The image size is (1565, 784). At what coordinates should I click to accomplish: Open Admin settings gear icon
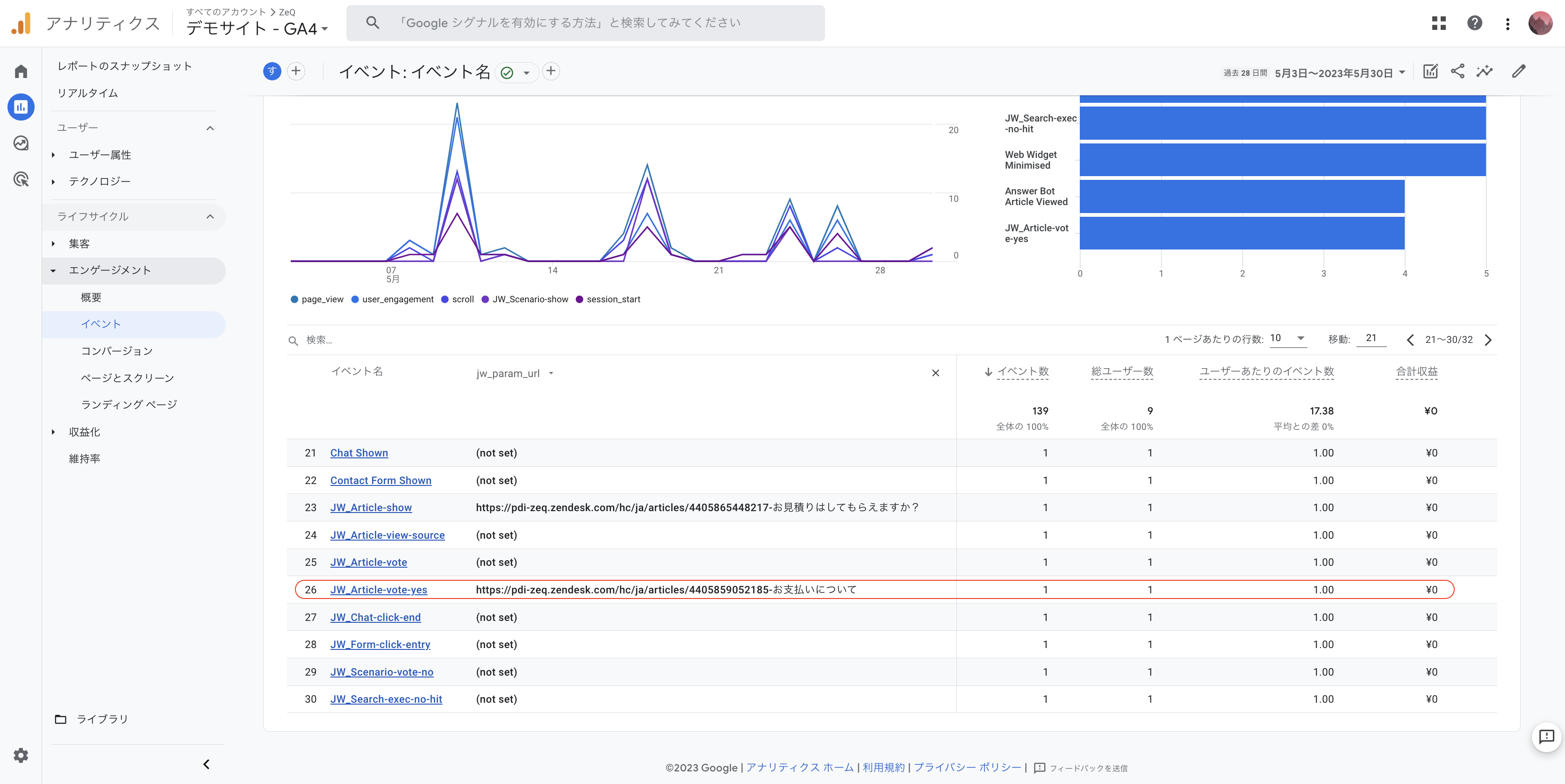[x=21, y=755]
